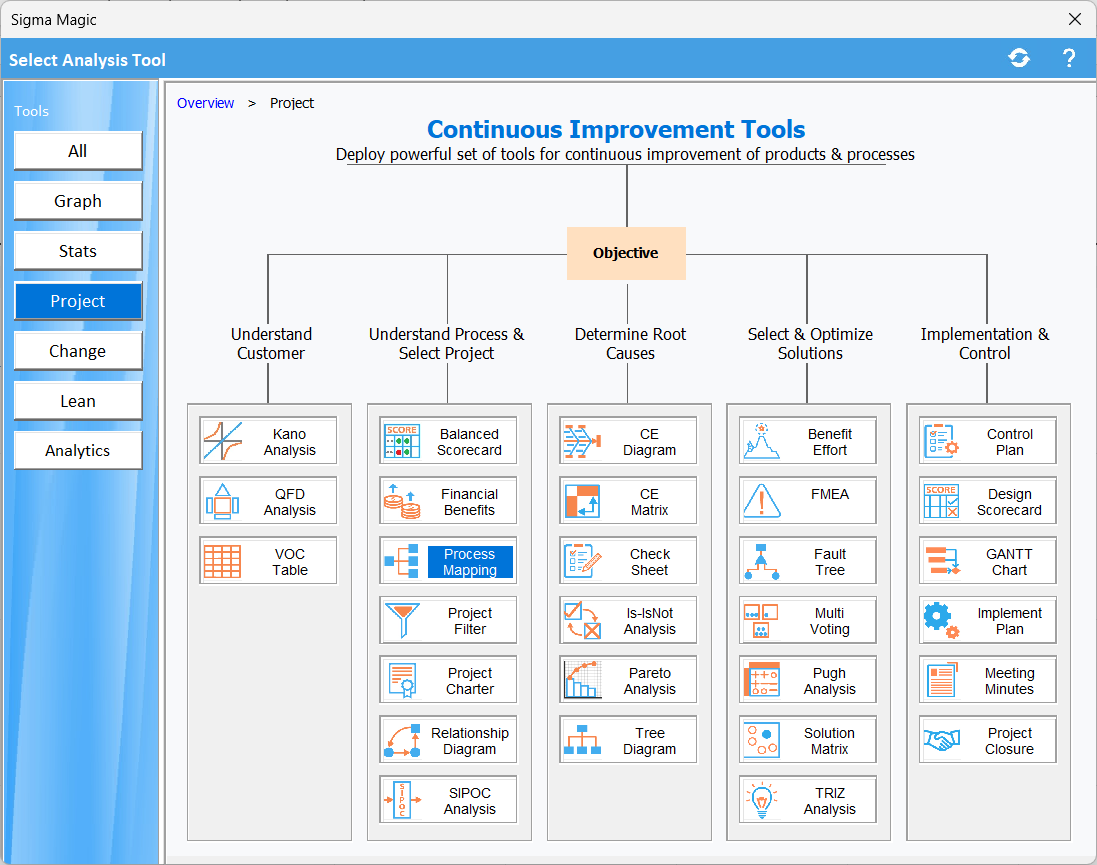
Task: Click the refresh icon in header
Action: pos(1019,59)
